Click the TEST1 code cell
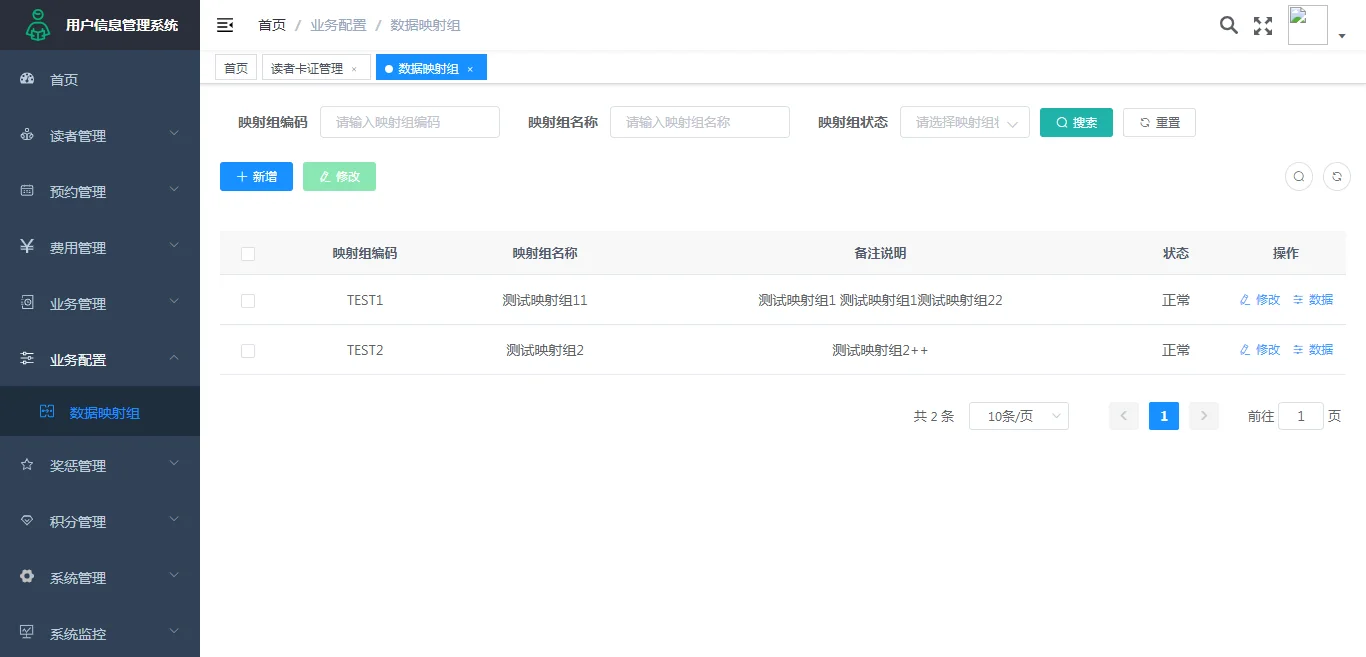The height and width of the screenshot is (657, 1366). [365, 300]
